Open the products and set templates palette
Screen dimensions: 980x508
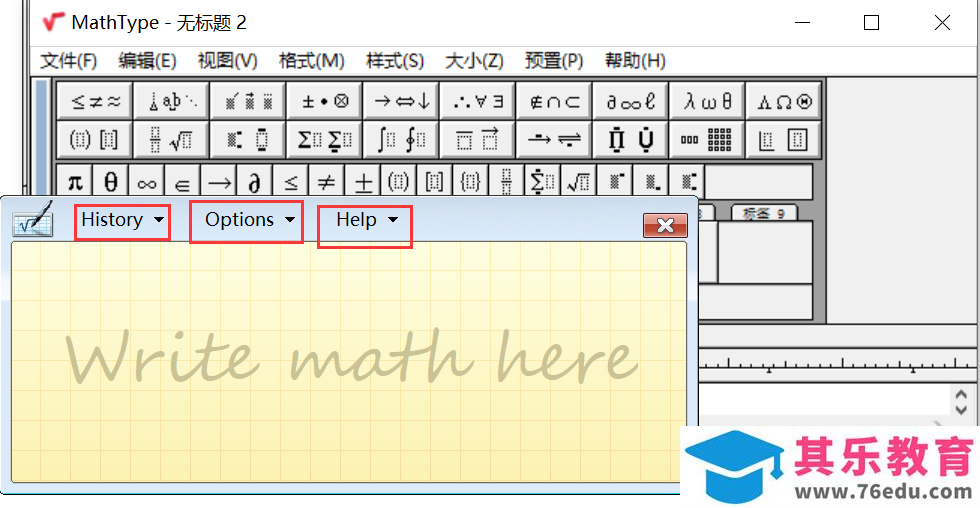(x=631, y=139)
